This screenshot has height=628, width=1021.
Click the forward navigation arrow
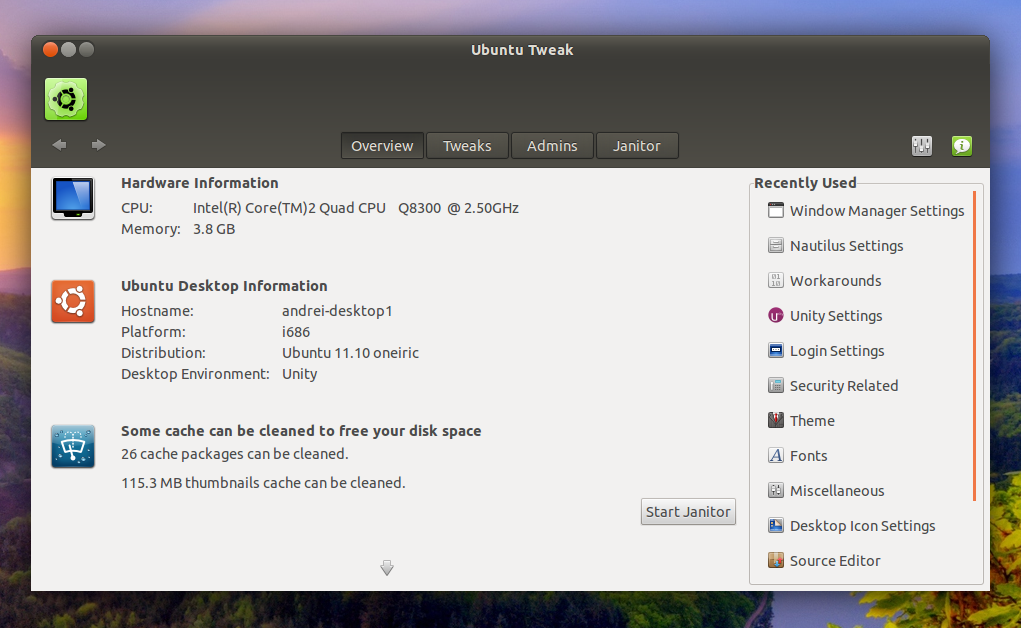[x=97, y=144]
